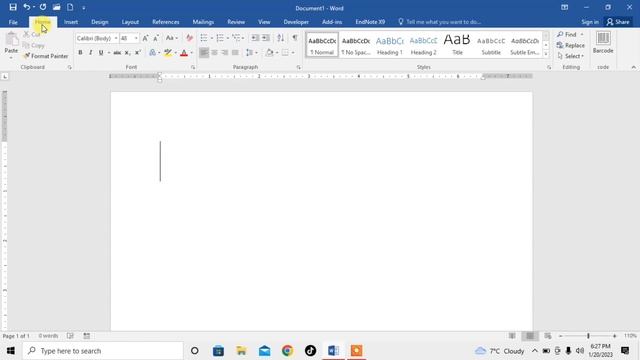Screen dimensions: 640x360
Task: Open the Customize Quick Access Toolbar arrow
Action: point(83,8)
